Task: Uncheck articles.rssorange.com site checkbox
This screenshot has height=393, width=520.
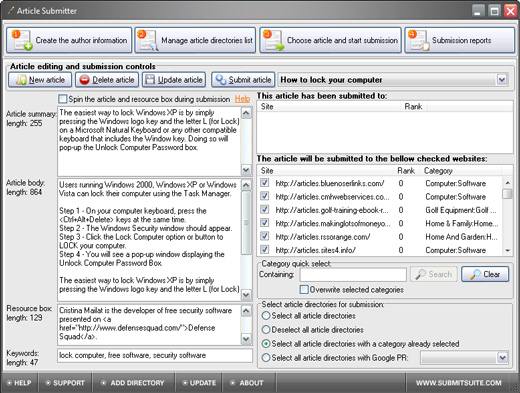Action: [x=264, y=236]
